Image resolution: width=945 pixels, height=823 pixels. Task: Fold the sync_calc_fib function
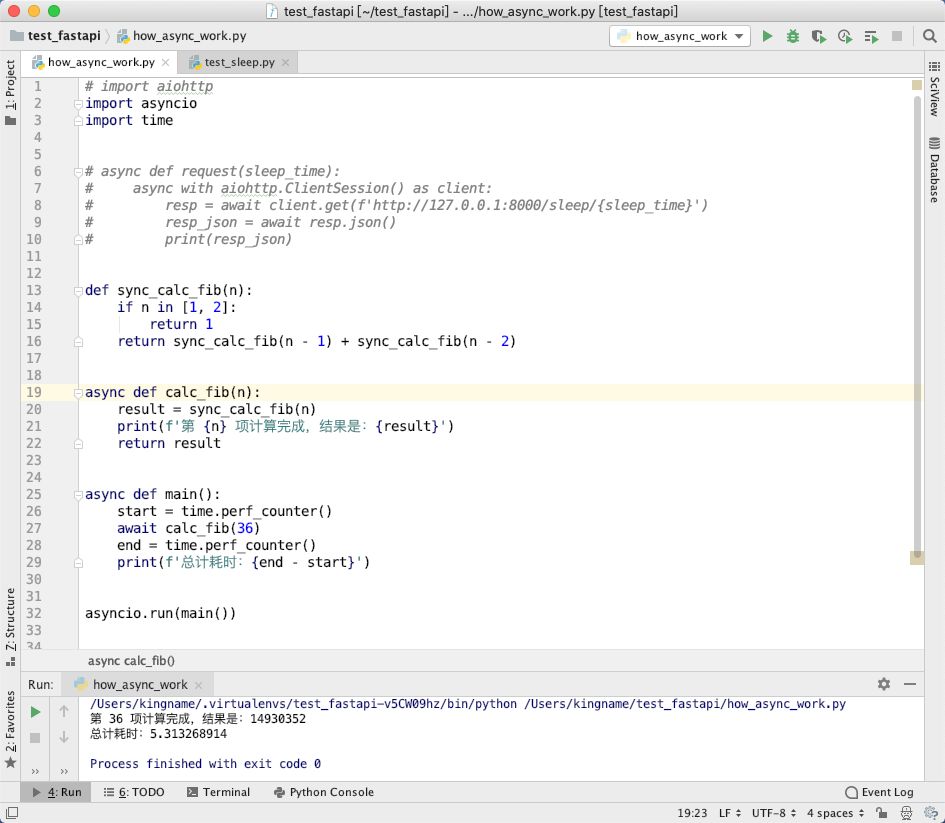78,290
